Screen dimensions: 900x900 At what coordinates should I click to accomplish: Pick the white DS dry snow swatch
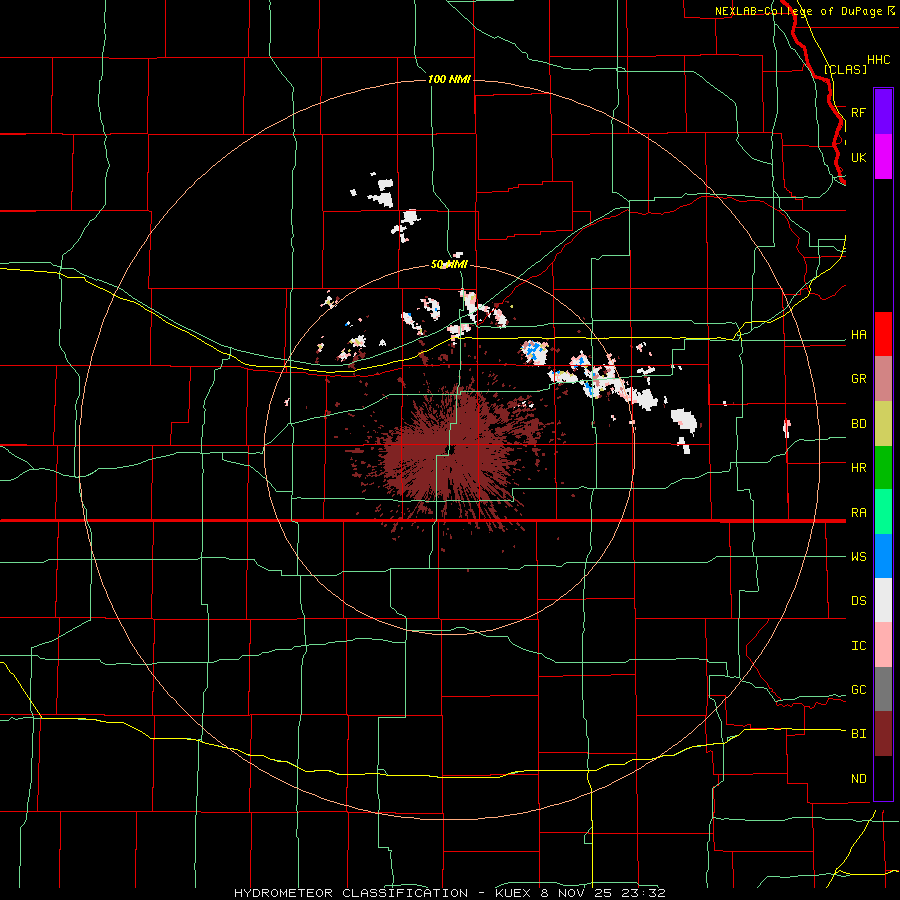(x=883, y=600)
